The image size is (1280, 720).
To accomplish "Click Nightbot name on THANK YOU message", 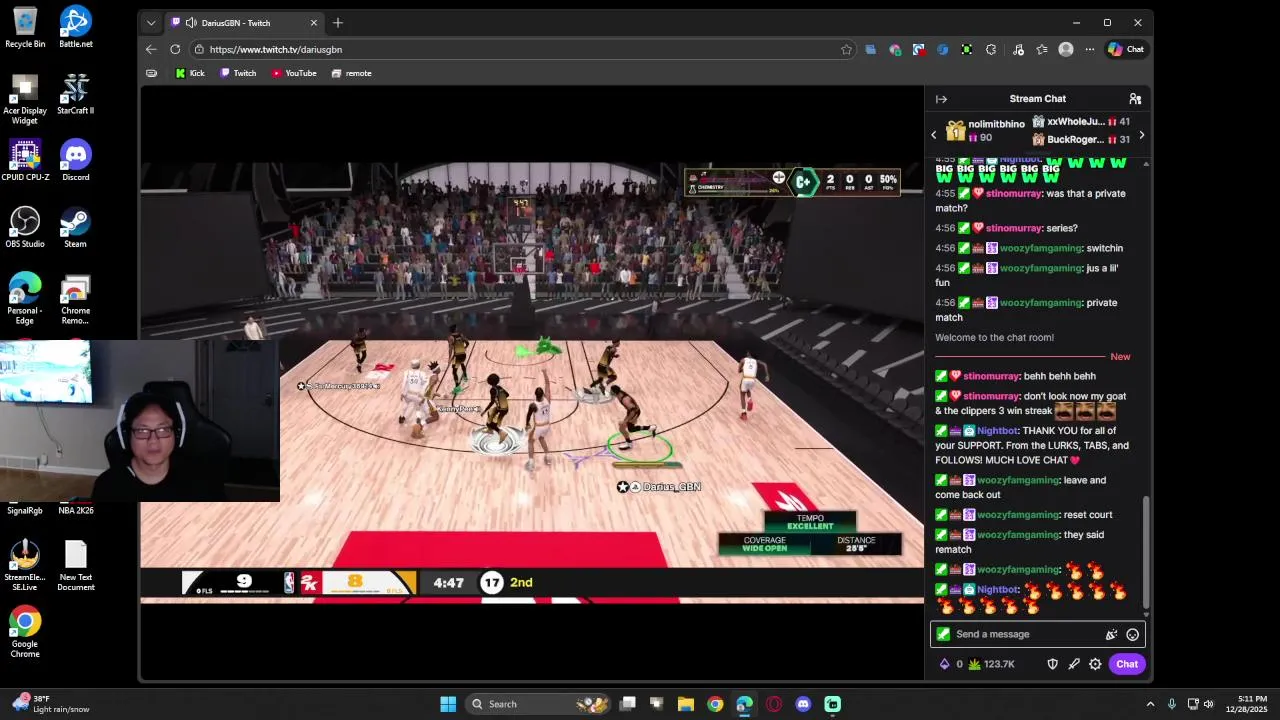I will pos(997,431).
